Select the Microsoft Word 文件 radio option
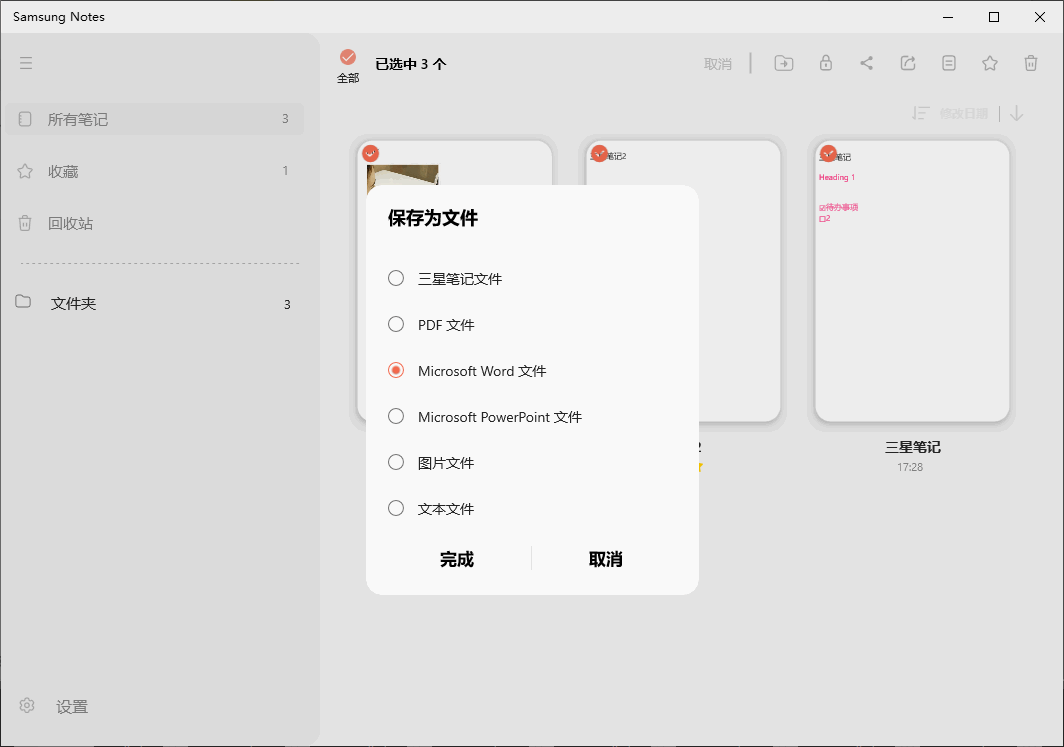1064x747 pixels. point(396,370)
